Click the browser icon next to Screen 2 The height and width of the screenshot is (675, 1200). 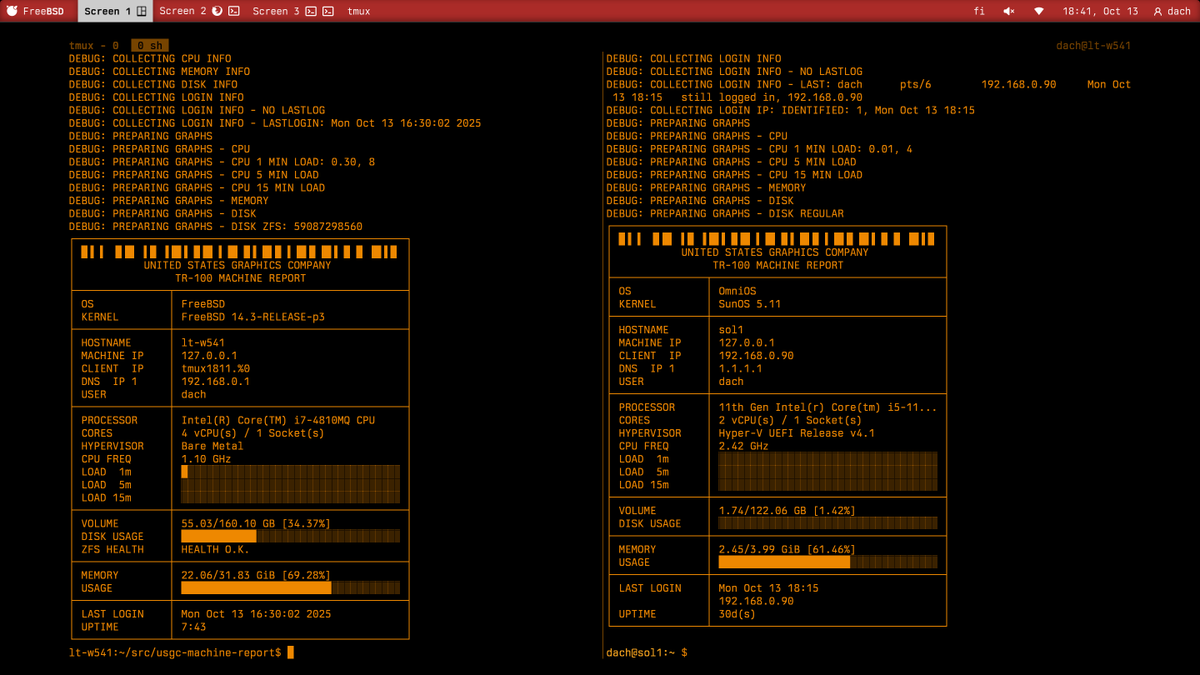[x=217, y=11]
